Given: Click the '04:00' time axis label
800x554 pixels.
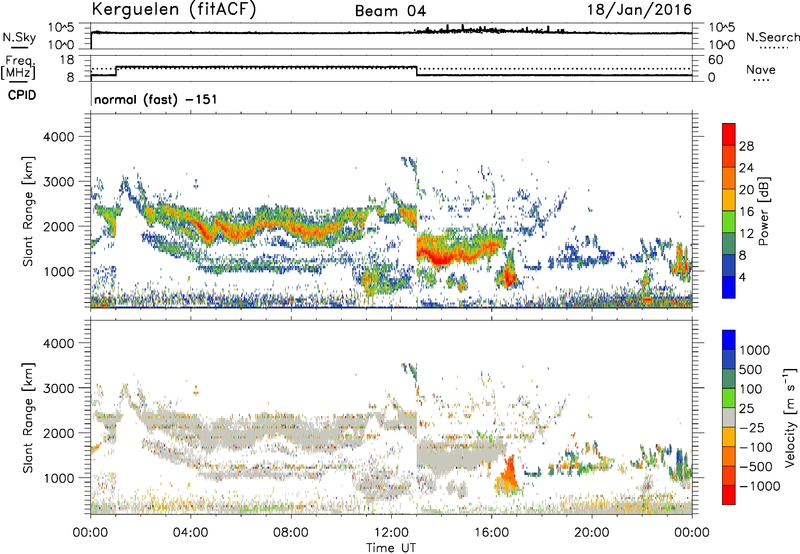Looking at the screenshot, I should (190, 533).
